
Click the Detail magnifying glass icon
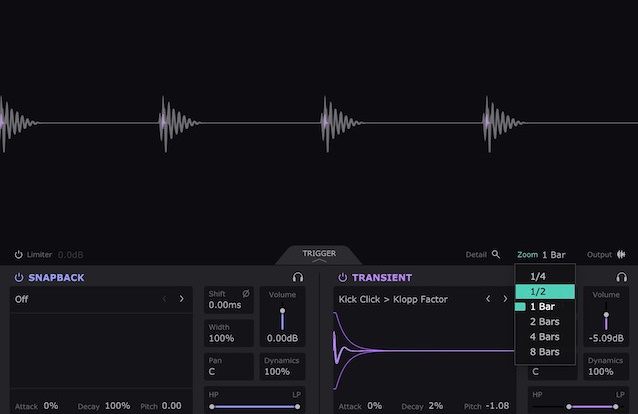pyautogui.click(x=495, y=255)
